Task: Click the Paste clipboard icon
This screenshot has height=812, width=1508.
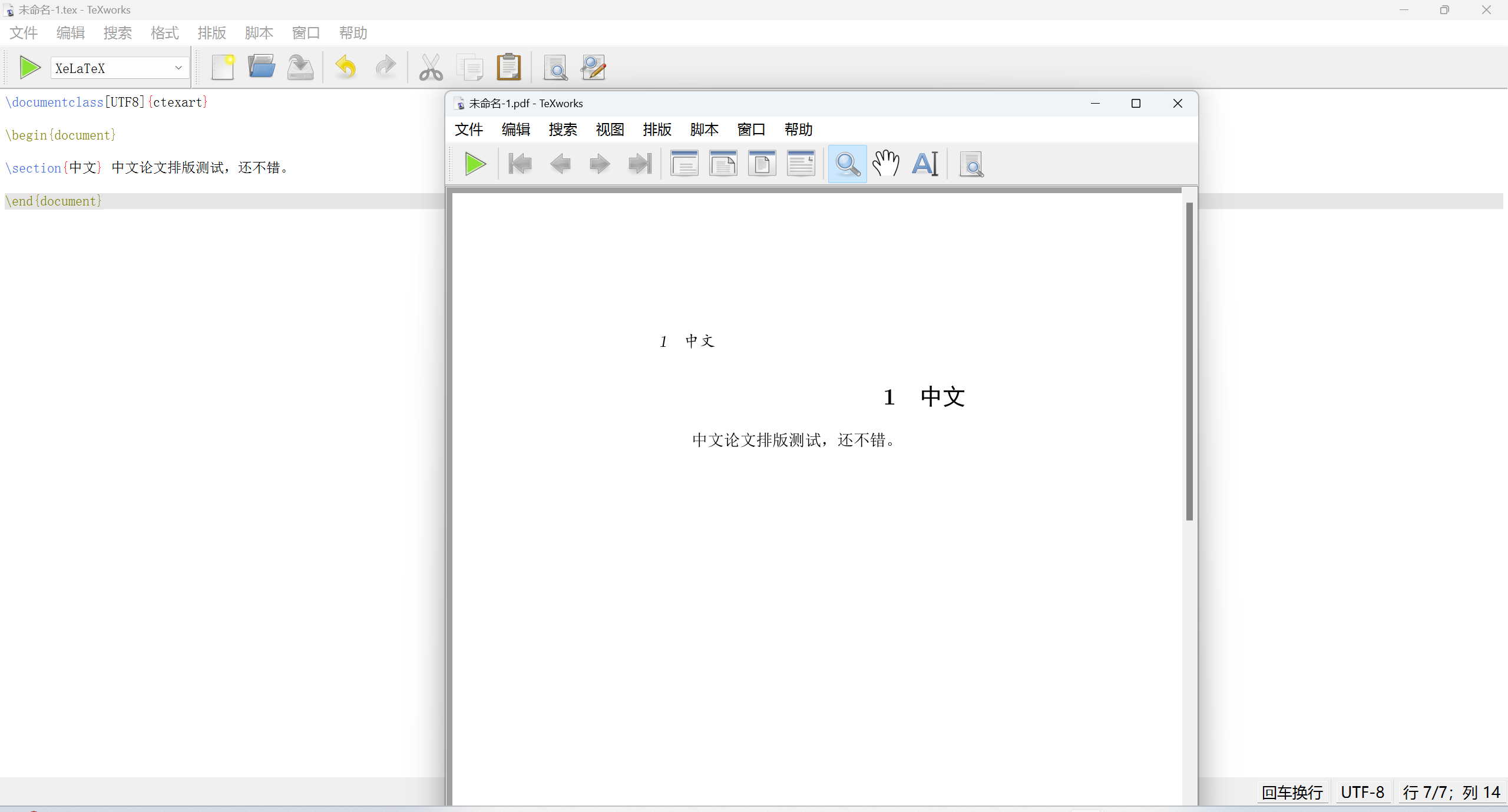Action: point(509,68)
